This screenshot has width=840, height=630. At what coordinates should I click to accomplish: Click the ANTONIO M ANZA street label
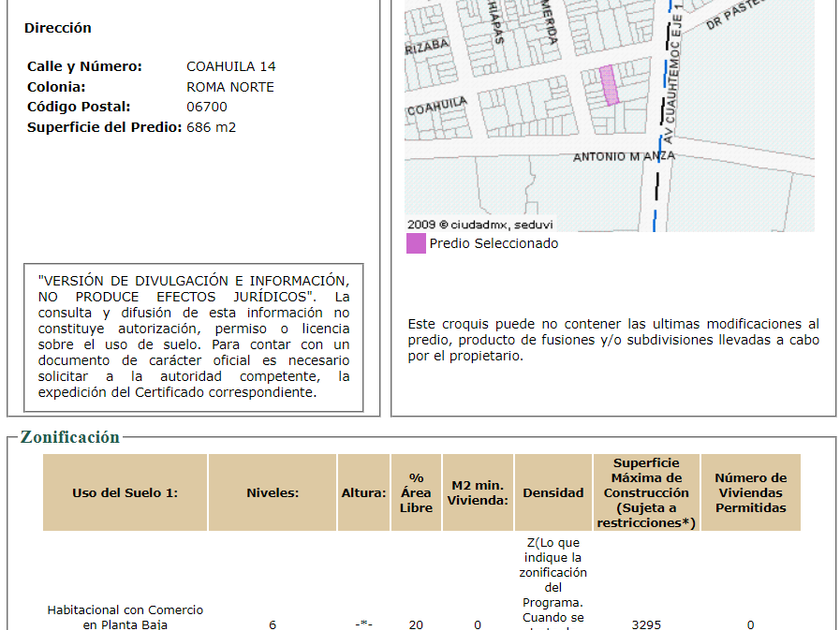(x=624, y=156)
